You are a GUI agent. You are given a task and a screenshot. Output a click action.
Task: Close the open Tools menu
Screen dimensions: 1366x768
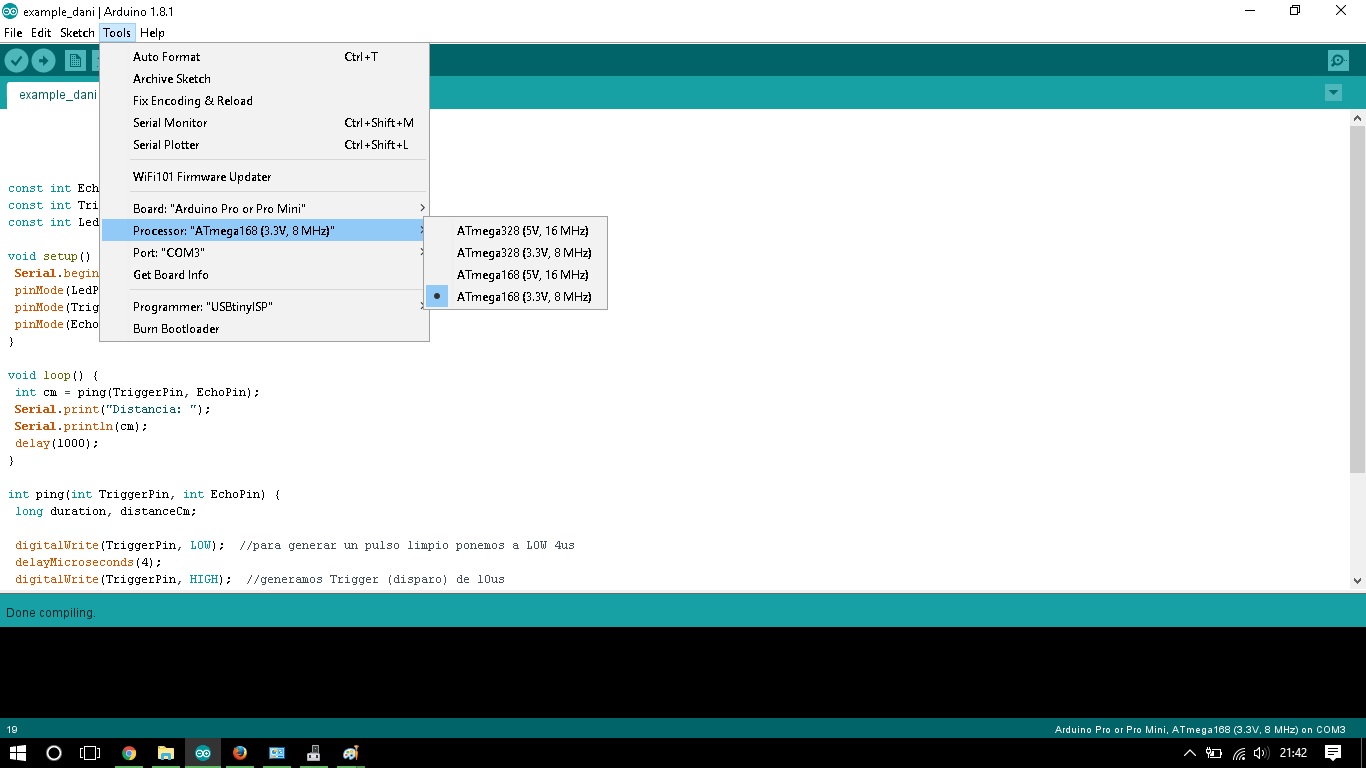pyautogui.click(x=117, y=33)
